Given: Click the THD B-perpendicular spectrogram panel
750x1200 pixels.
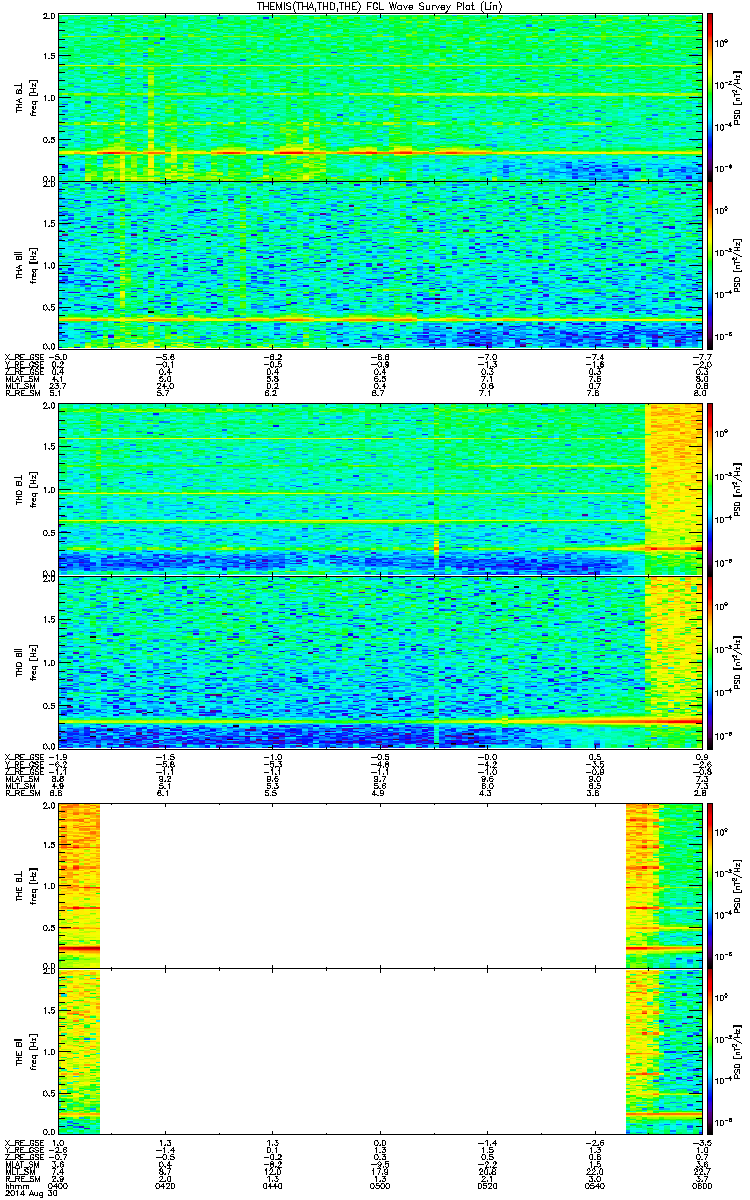Looking at the screenshot, I should coord(379,489).
